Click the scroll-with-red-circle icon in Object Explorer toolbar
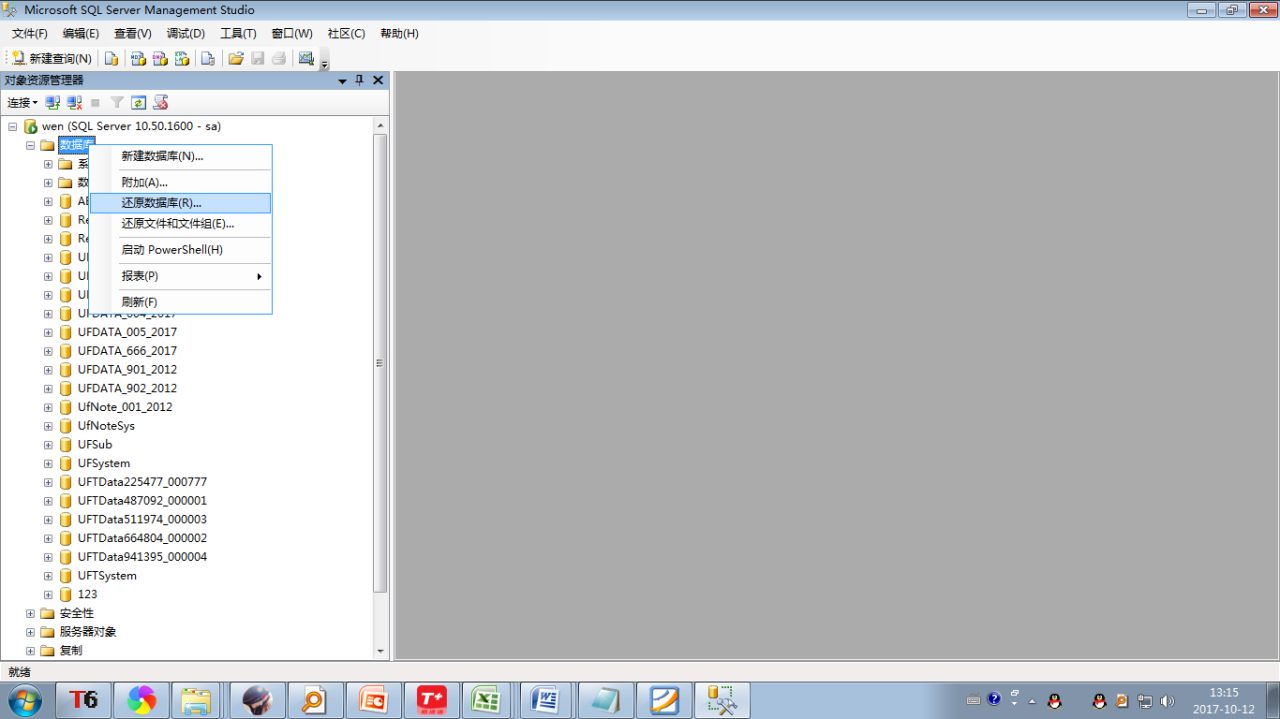1280x719 pixels. [x=160, y=102]
